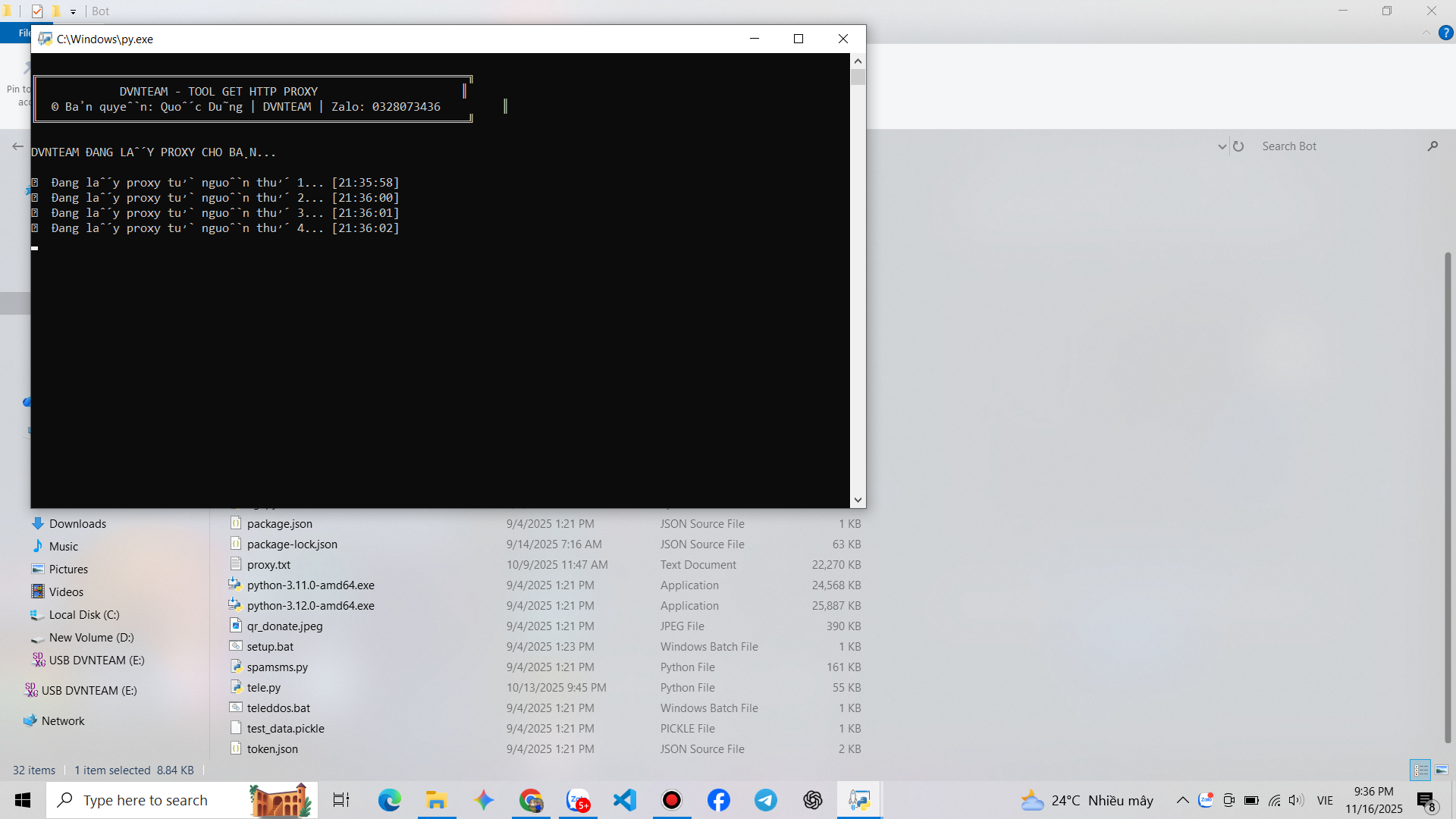This screenshot has width=1456, height=819.
Task: Click the console scrollbar down arrow
Action: (x=858, y=500)
